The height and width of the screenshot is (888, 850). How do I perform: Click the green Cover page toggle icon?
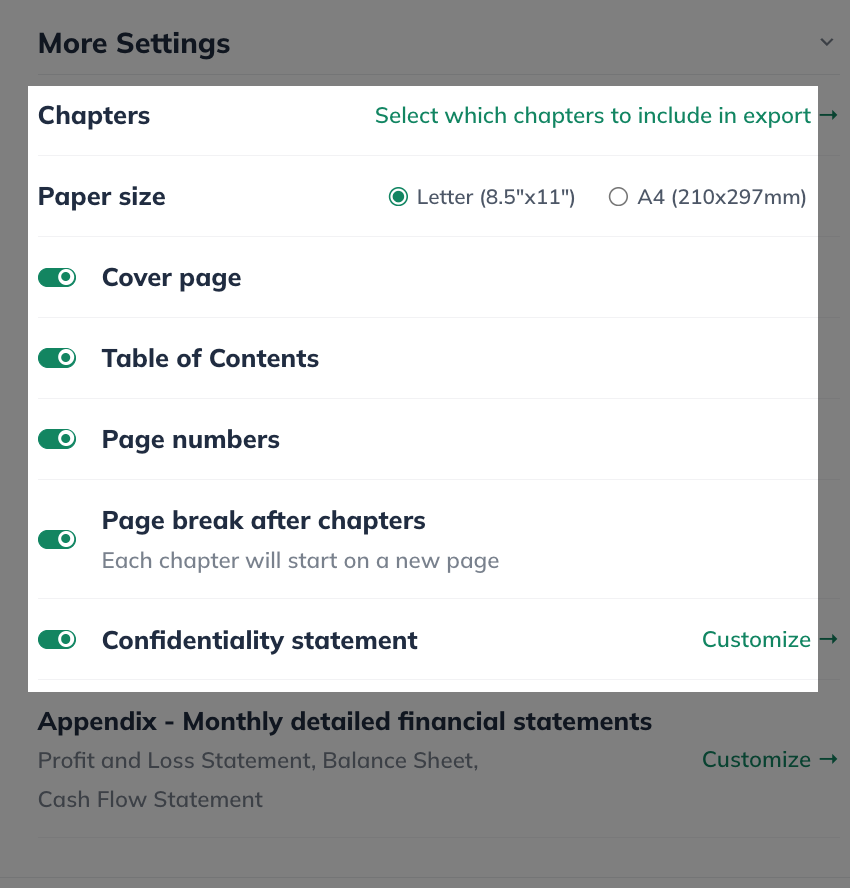(57, 277)
